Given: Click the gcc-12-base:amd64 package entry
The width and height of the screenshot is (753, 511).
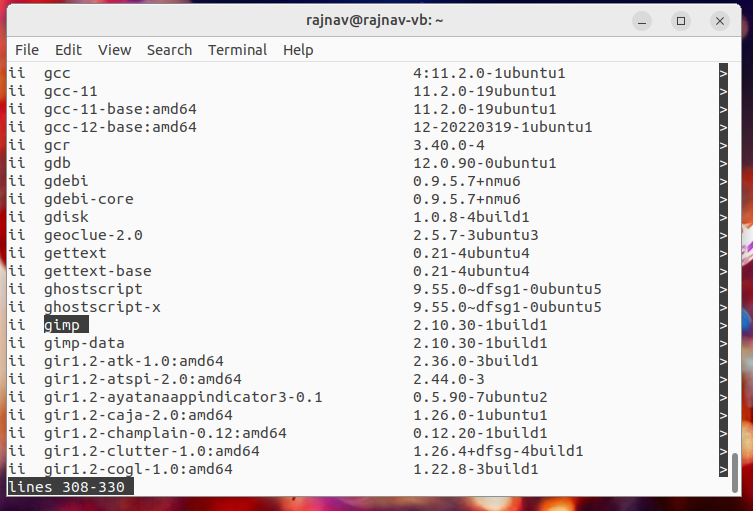Looking at the screenshot, I should tap(120, 127).
